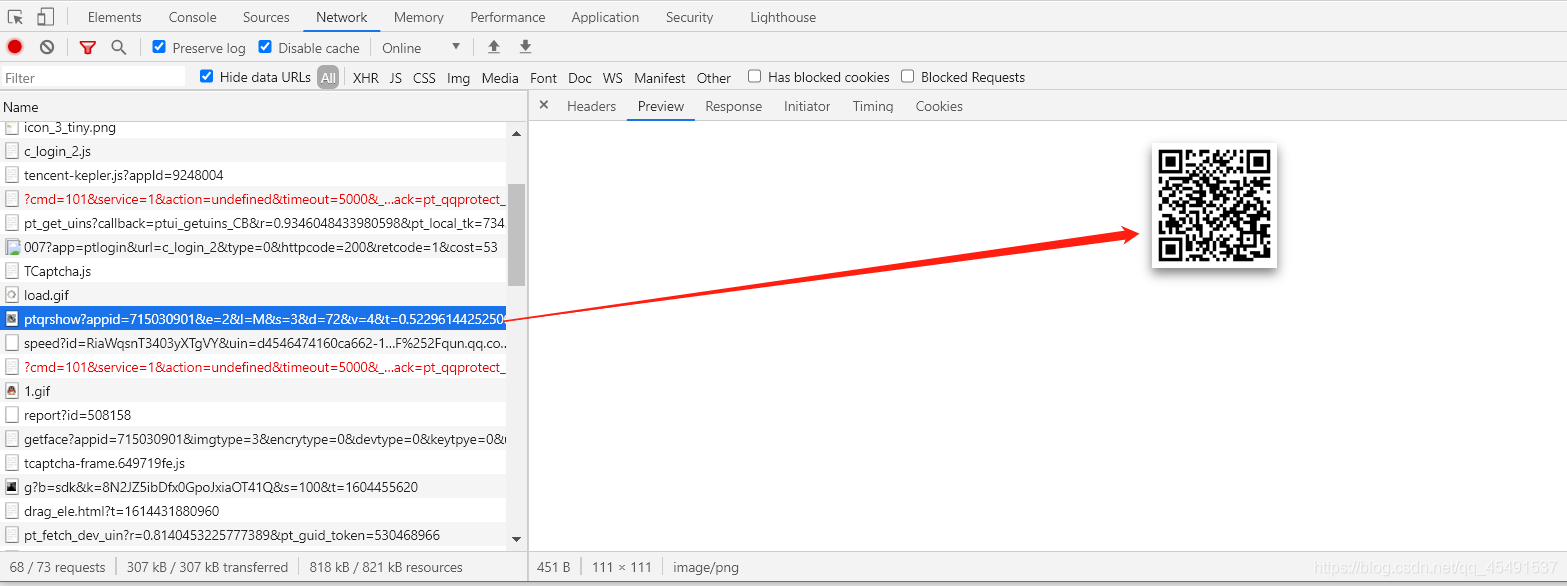Filter requests by Img
The height and width of the screenshot is (586, 1567).
tap(459, 77)
